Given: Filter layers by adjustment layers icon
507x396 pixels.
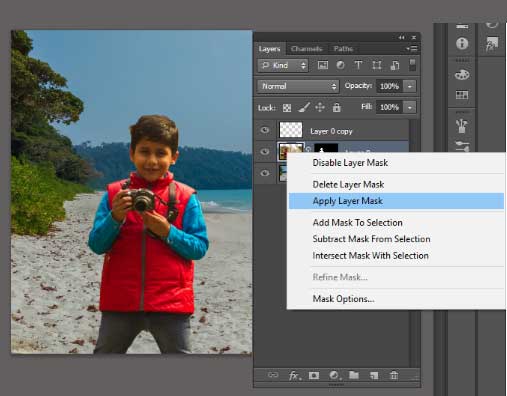Looking at the screenshot, I should (340, 65).
